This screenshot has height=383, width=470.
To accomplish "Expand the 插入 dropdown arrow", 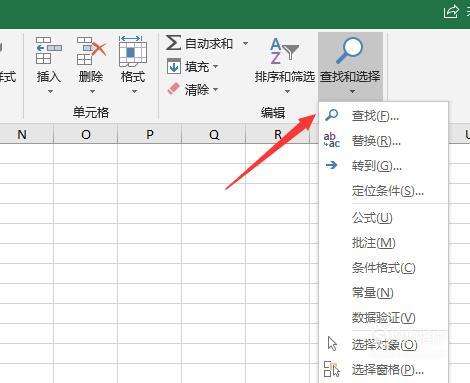I will (50, 91).
